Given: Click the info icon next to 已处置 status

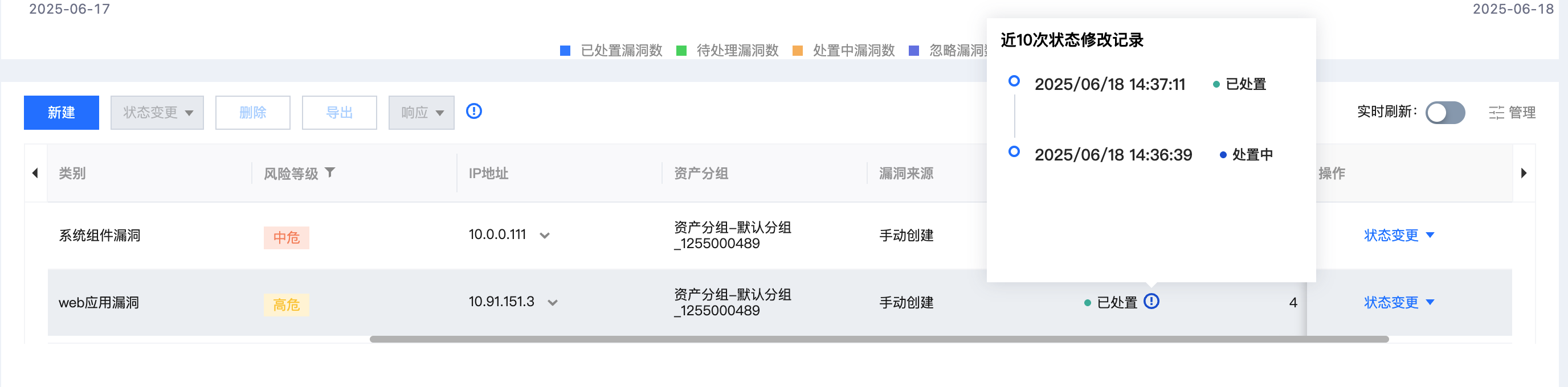Looking at the screenshot, I should [1151, 301].
